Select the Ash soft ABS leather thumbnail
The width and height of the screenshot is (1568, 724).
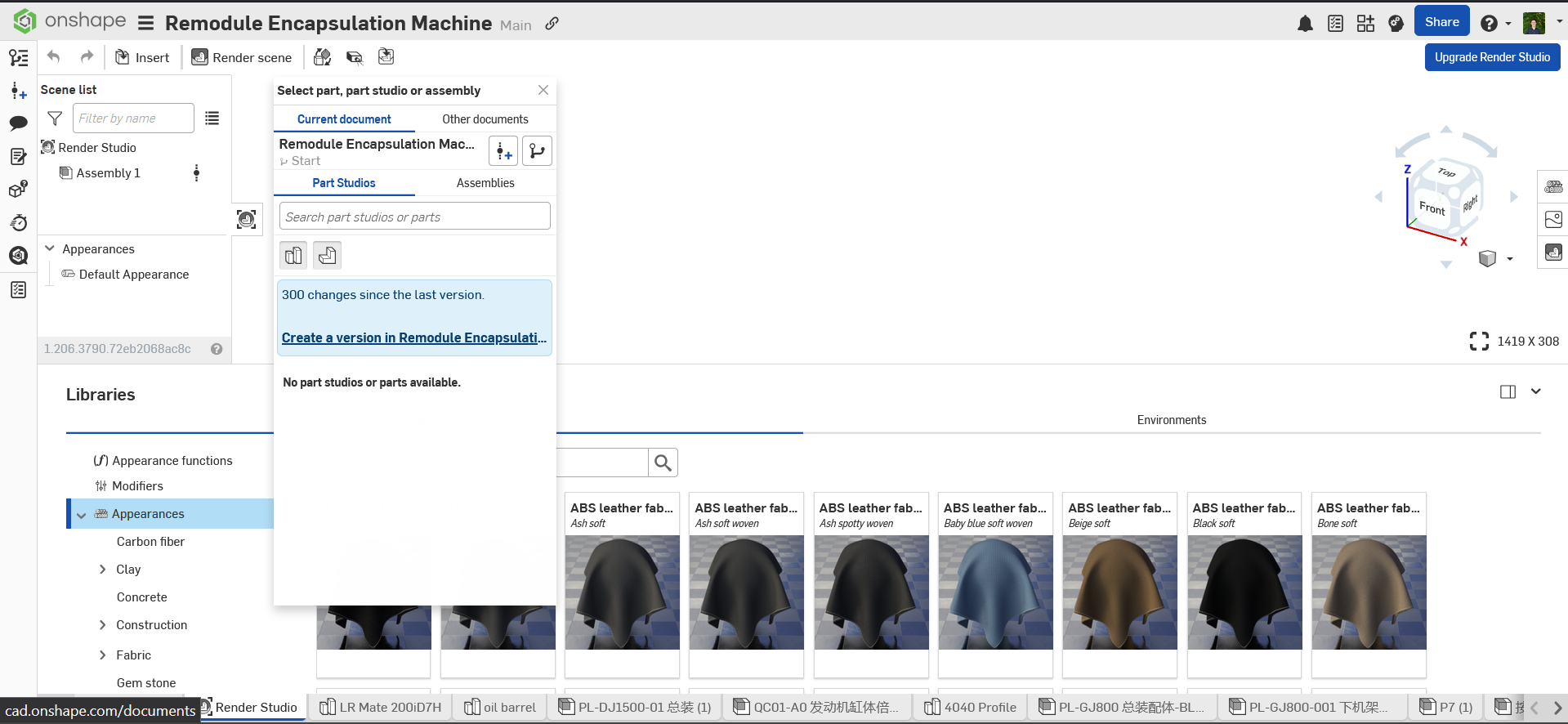623,592
